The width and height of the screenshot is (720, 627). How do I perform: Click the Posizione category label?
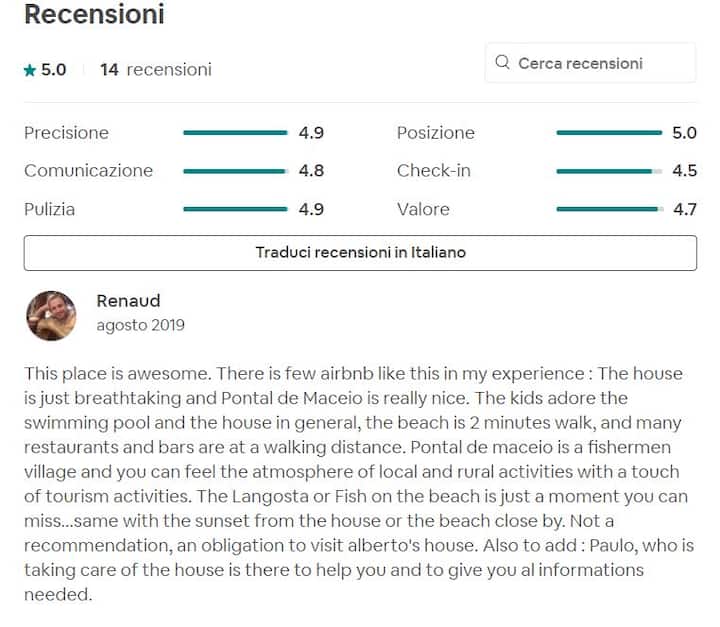(435, 133)
